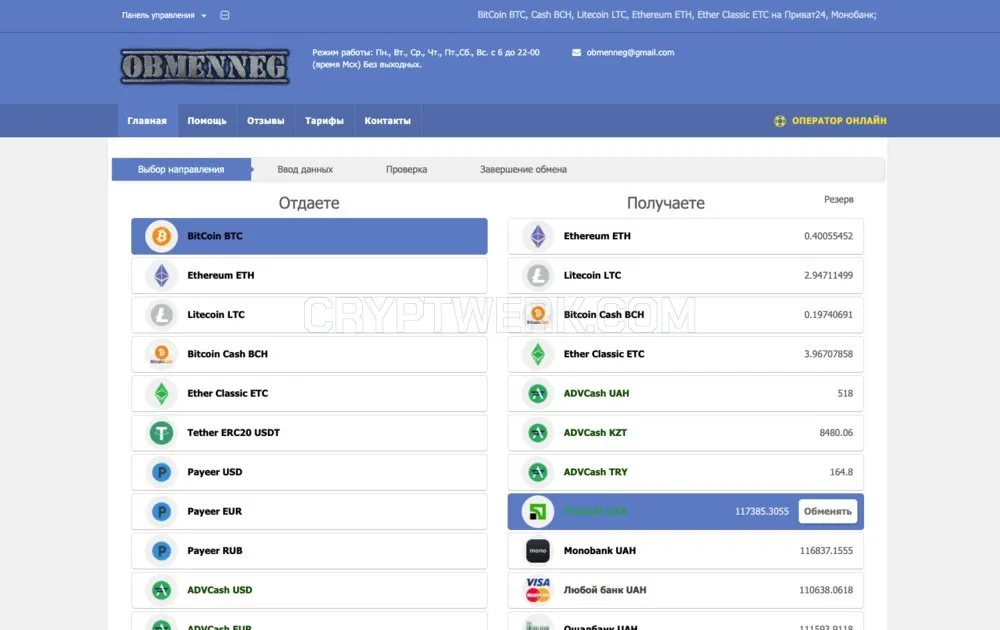Viewport: 1000px width, 630px height.
Task: Choose ADVCash KZT label
Action: (x=595, y=433)
